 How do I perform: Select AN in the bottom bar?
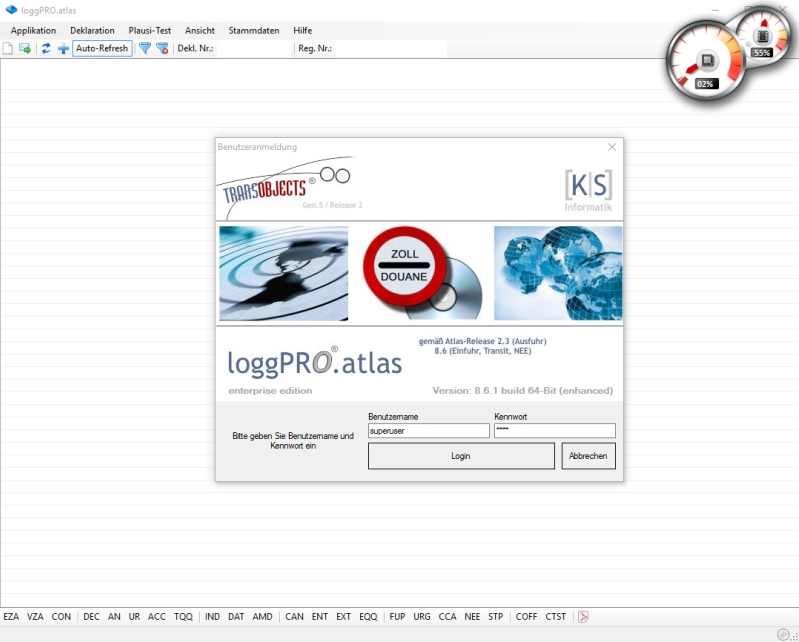[114, 617]
